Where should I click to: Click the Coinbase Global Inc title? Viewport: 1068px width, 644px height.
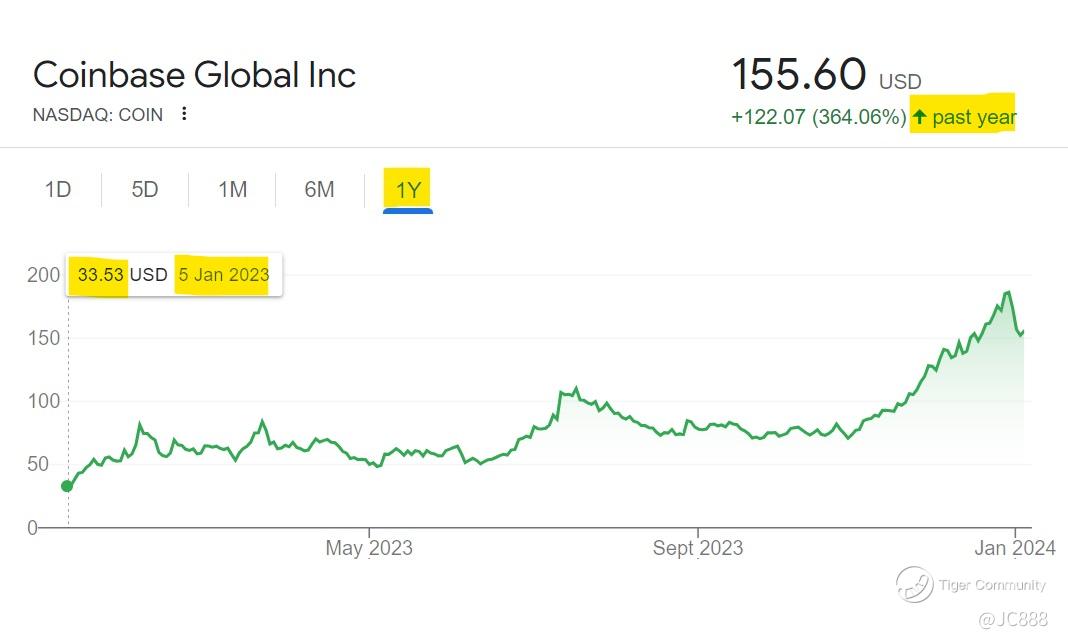tap(194, 75)
